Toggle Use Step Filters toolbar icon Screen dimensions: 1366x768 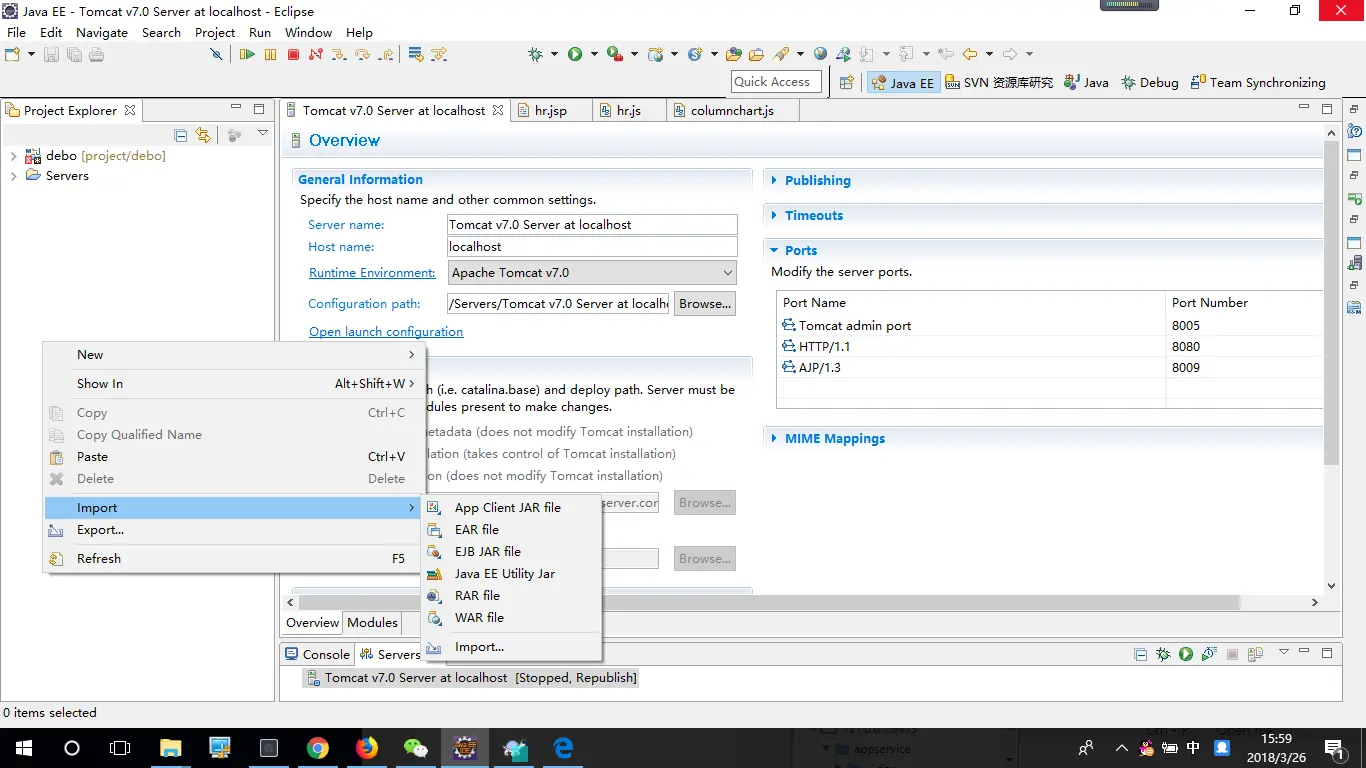pos(439,55)
